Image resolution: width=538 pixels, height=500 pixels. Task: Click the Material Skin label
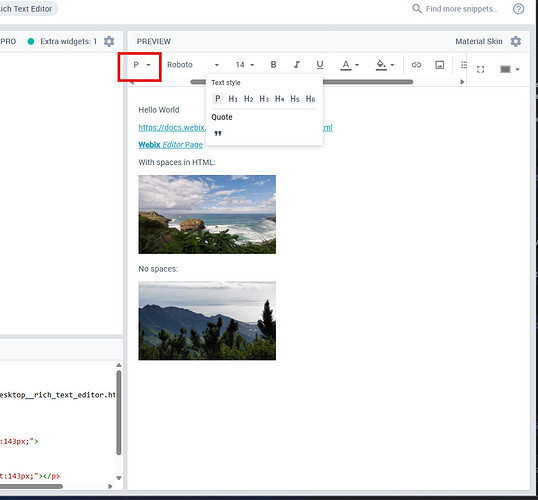(479, 42)
